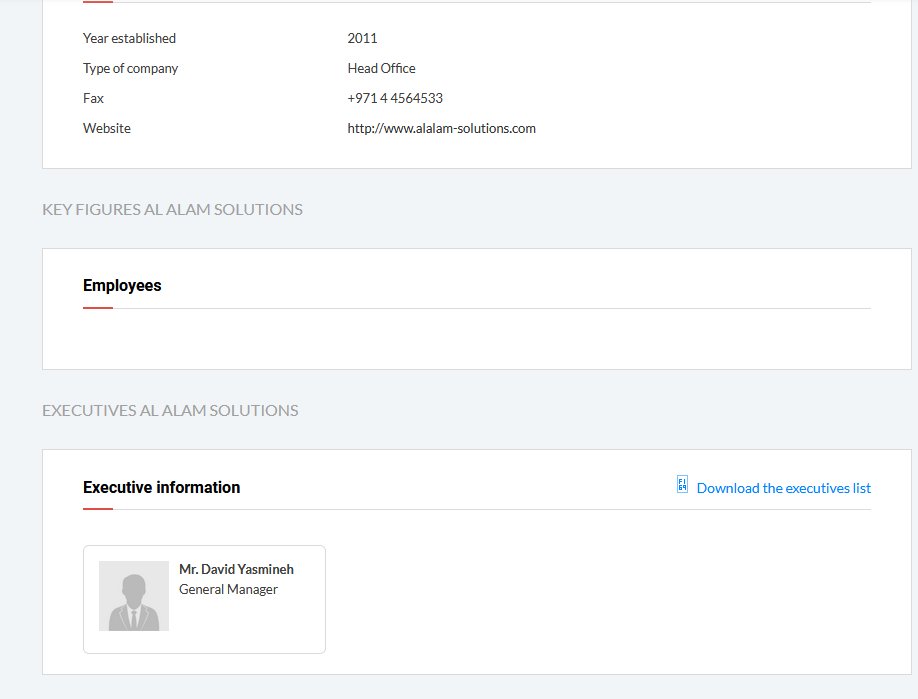Viewport: 918px width, 699px height.
Task: Select the General Manager job title text
Action: (x=228, y=590)
